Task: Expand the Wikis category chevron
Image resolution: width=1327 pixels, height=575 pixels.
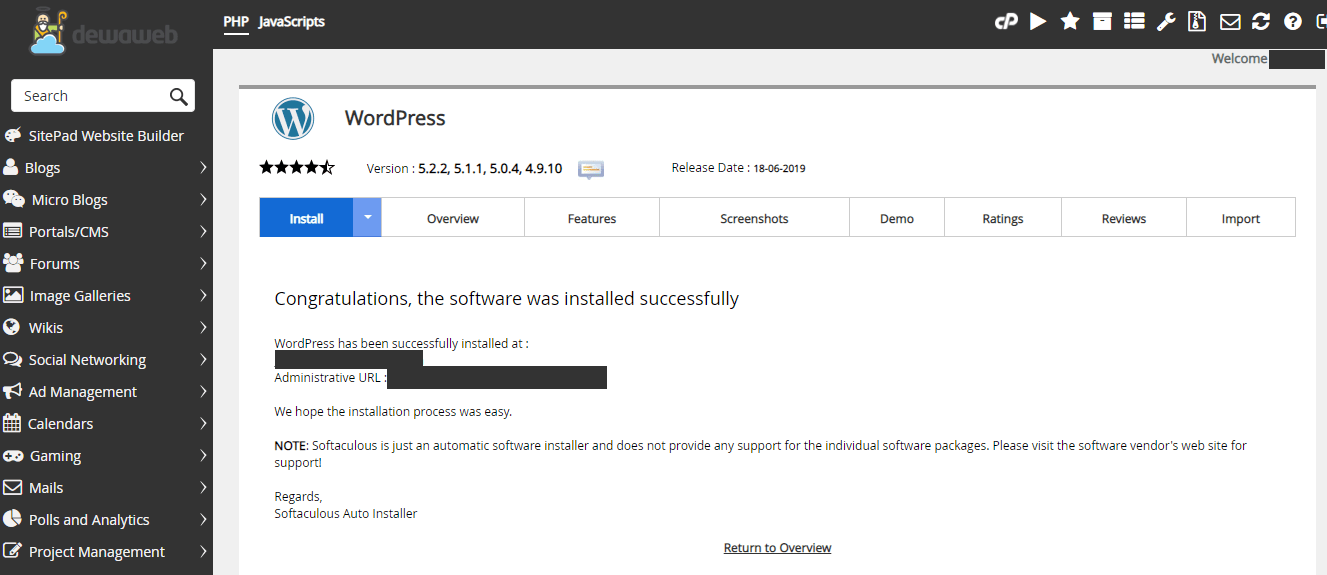Action: 203,327
